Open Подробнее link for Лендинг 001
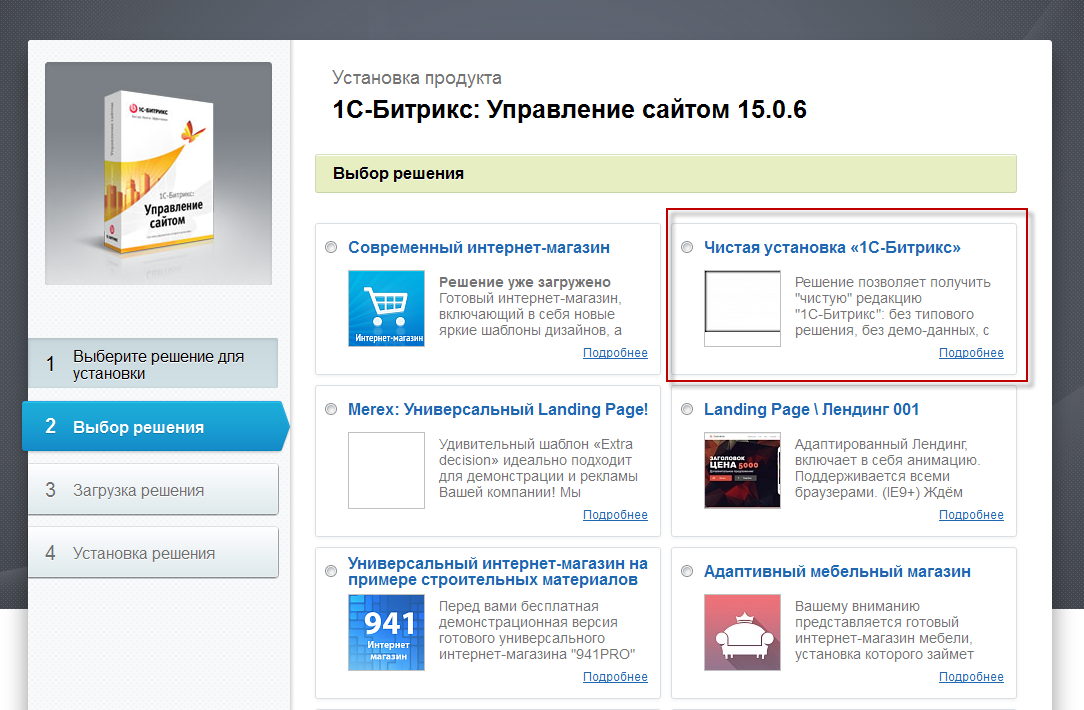This screenshot has height=710, width=1084. point(971,514)
